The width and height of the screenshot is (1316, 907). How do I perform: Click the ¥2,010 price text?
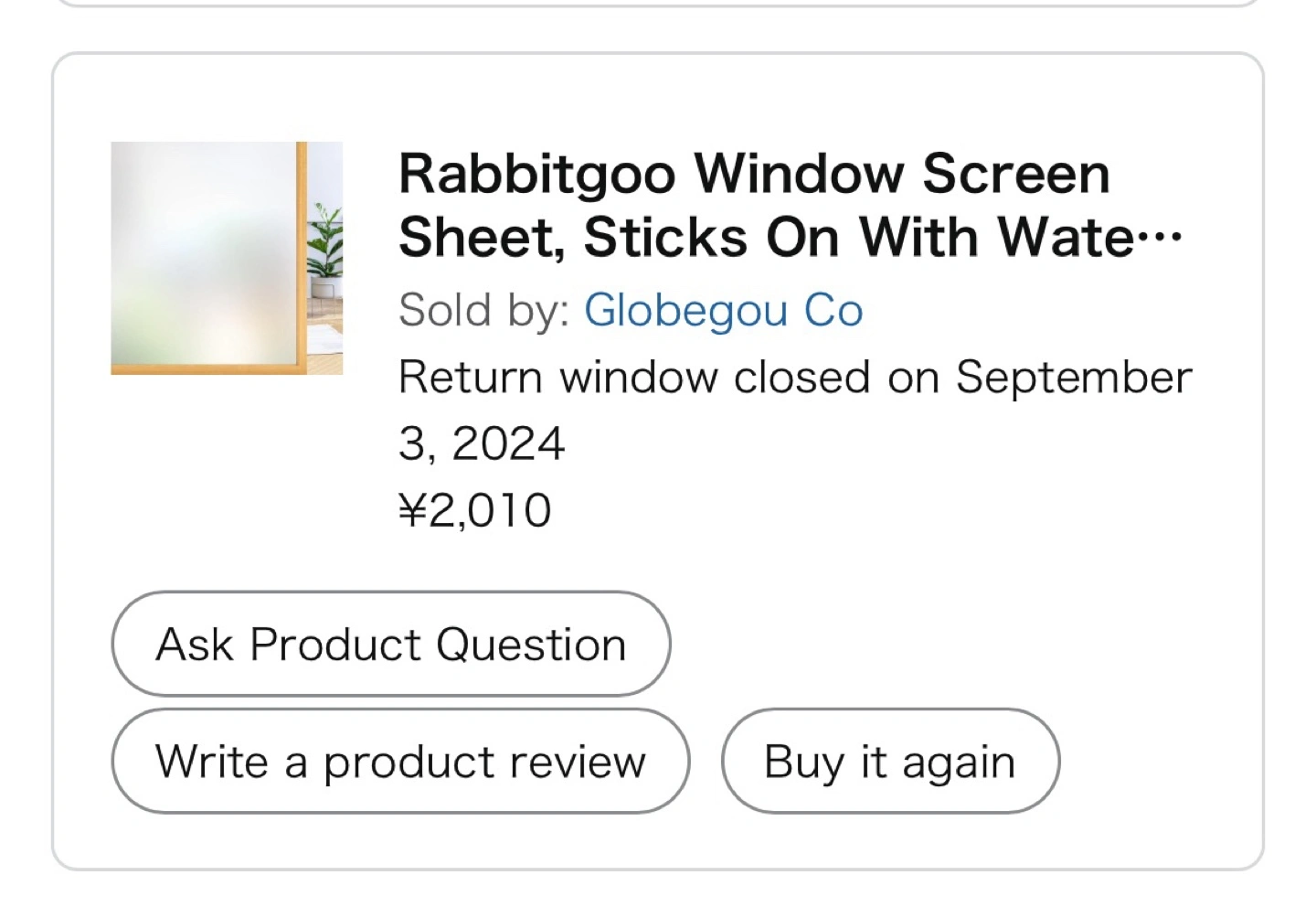(x=475, y=510)
